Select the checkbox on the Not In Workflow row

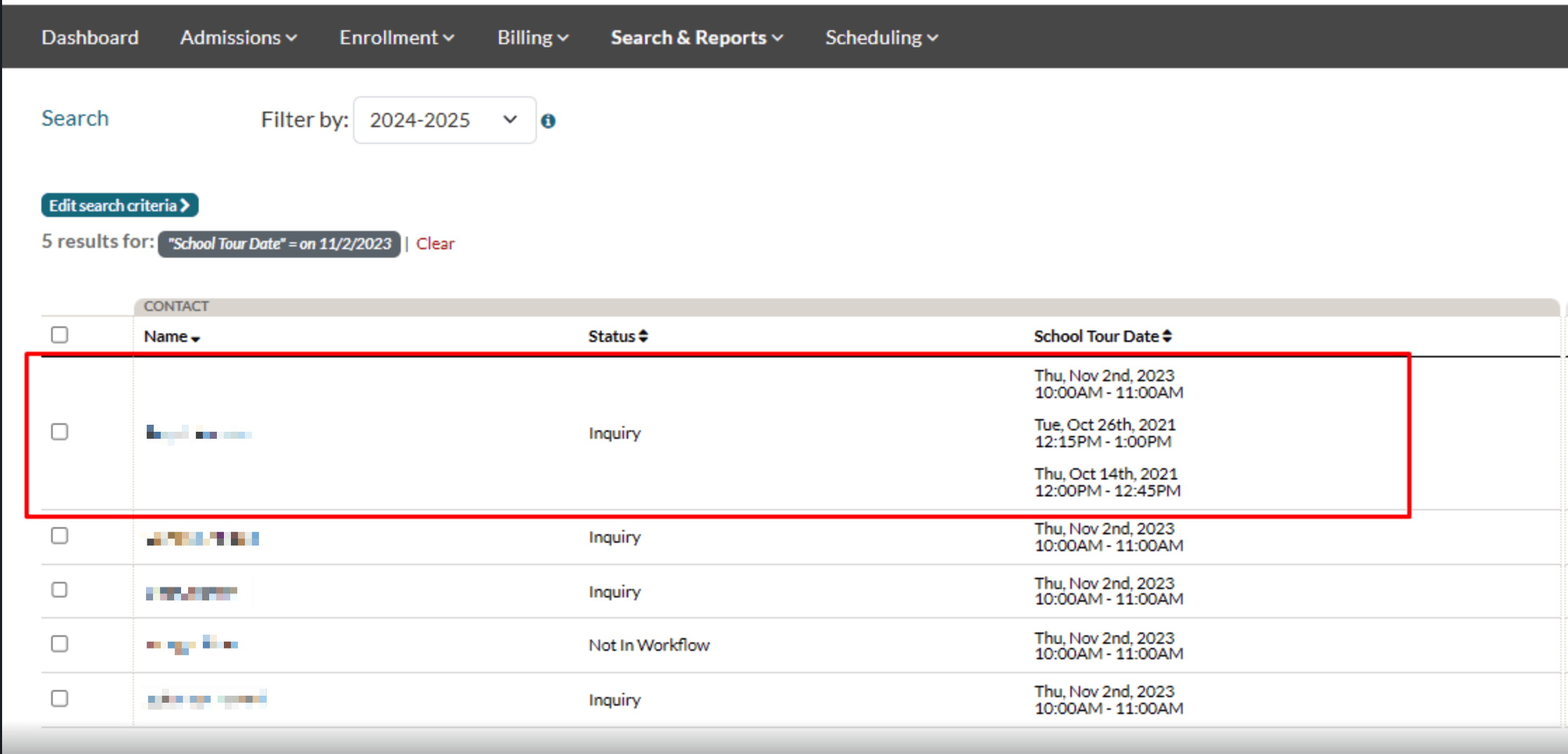pos(60,644)
